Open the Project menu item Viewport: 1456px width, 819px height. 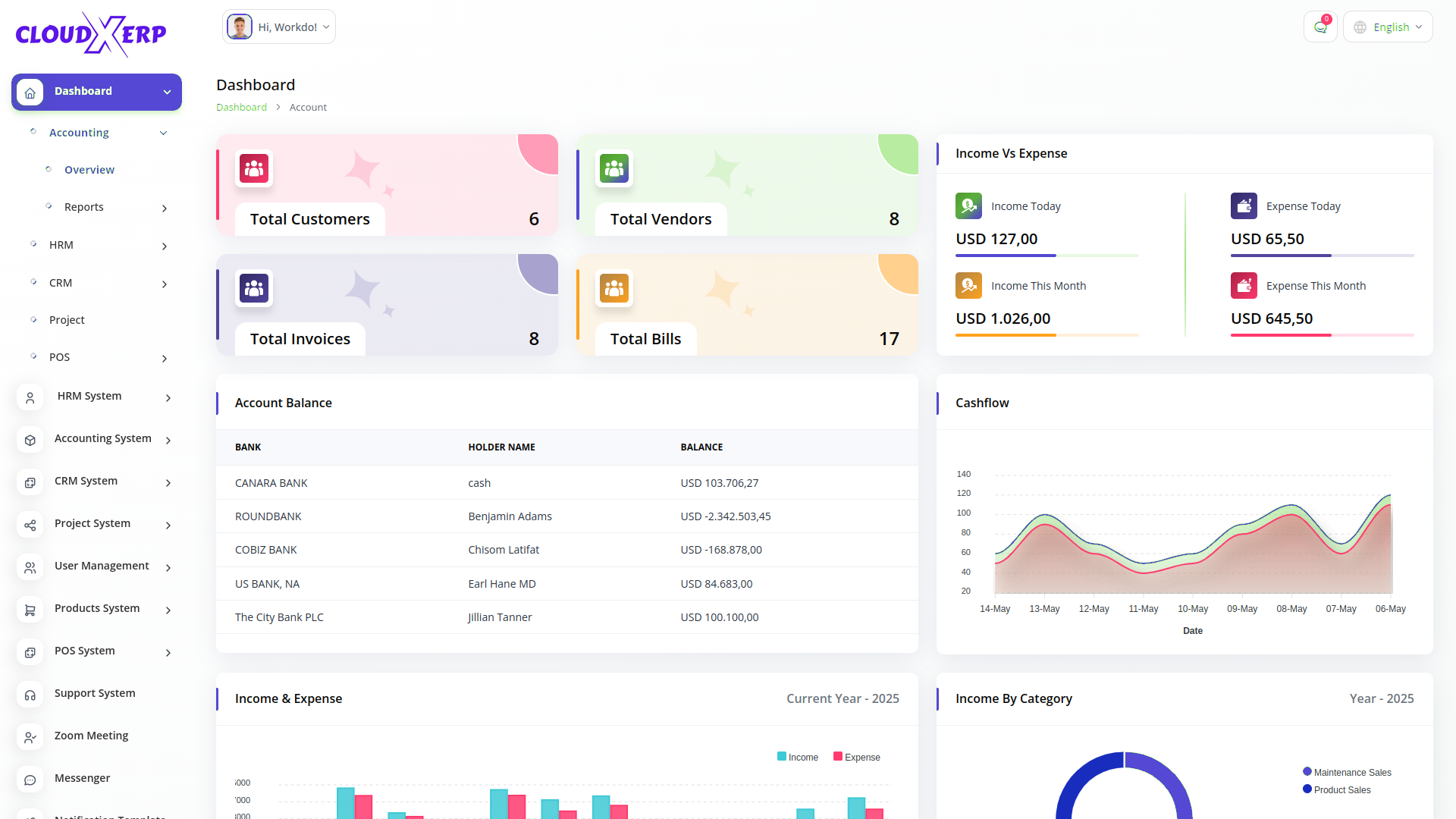pyautogui.click(x=67, y=320)
